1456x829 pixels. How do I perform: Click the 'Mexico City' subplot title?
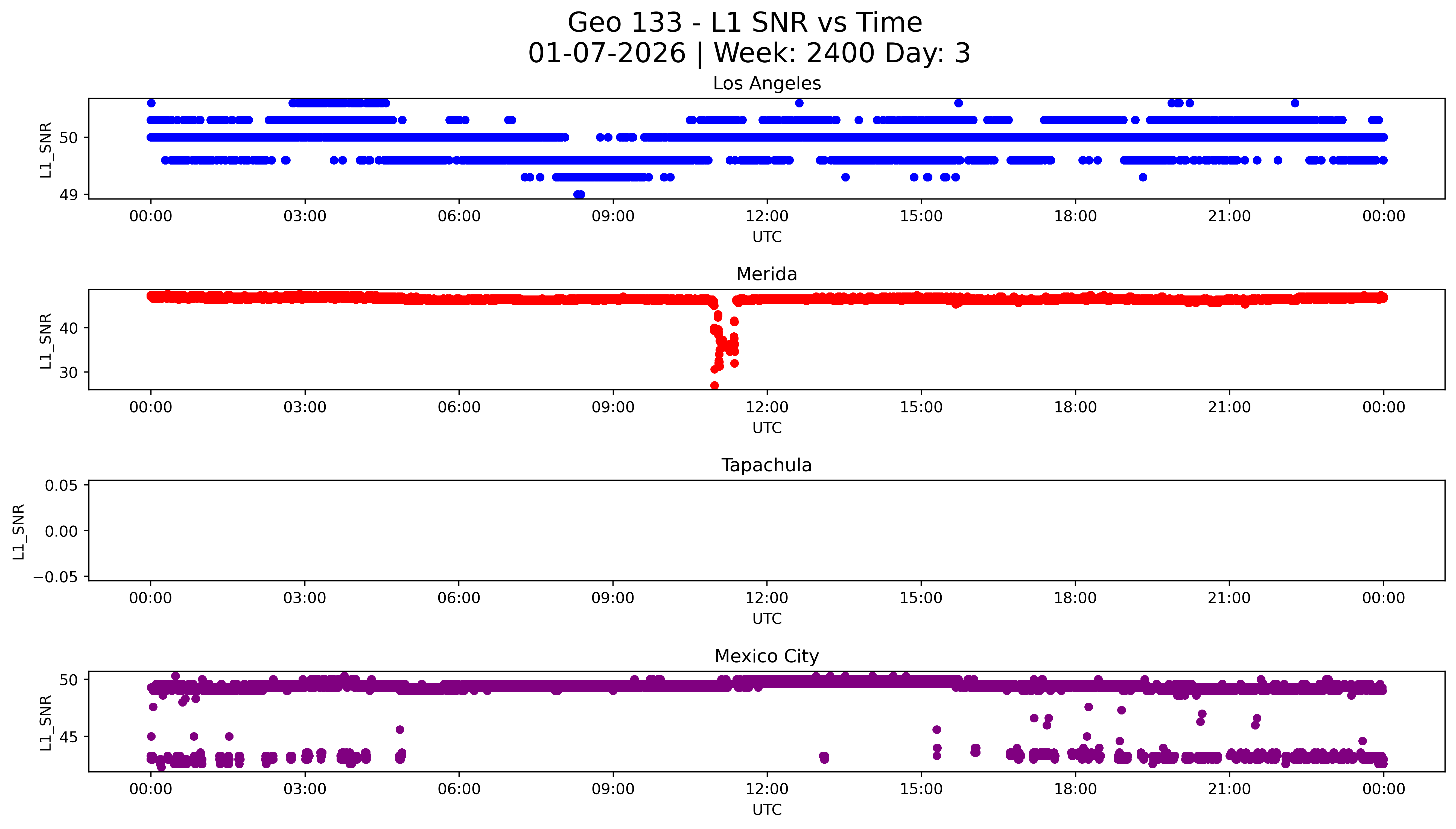pyautogui.click(x=766, y=657)
